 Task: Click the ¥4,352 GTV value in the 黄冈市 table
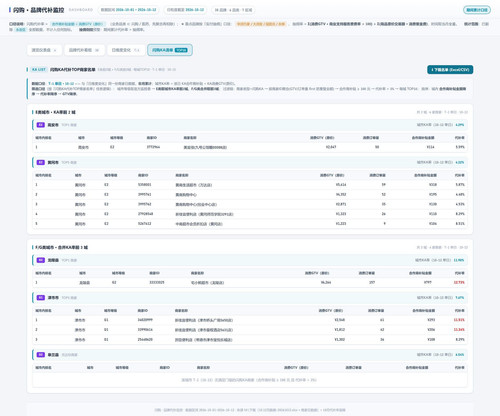[x=341, y=194]
